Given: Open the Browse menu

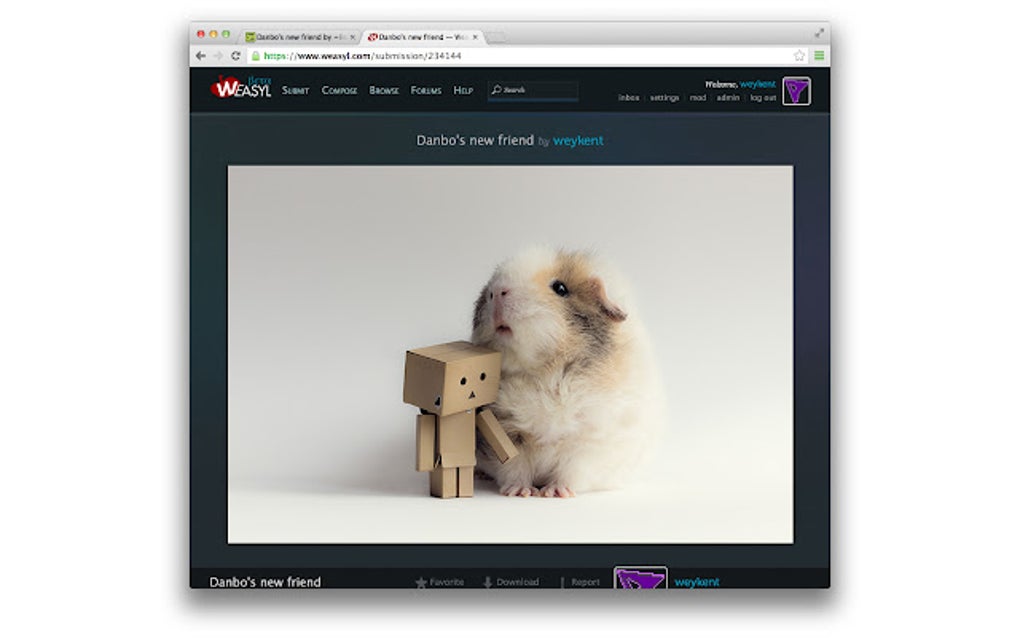Looking at the screenshot, I should [384, 90].
